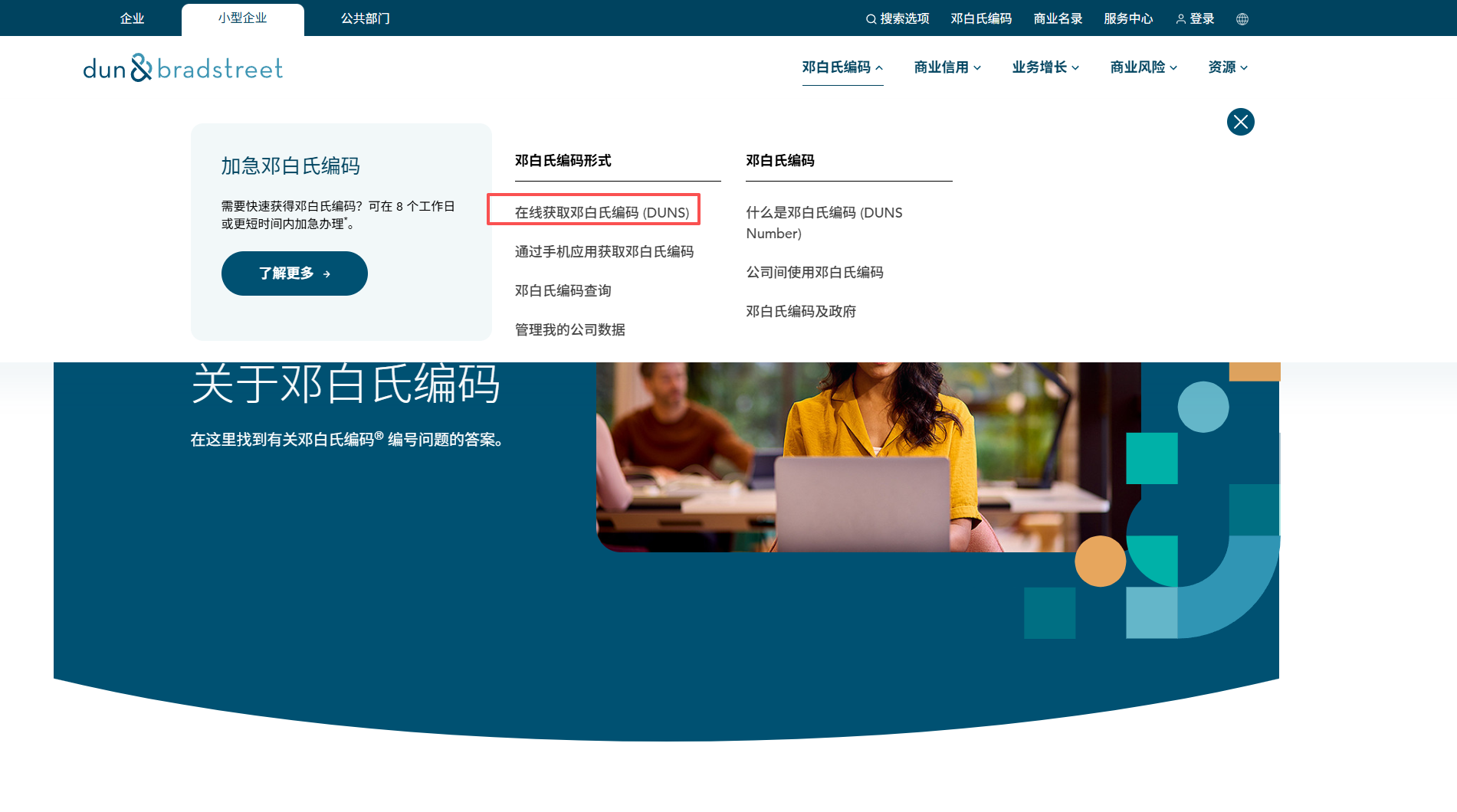Go to 服务中心 in top bar

[1128, 18]
